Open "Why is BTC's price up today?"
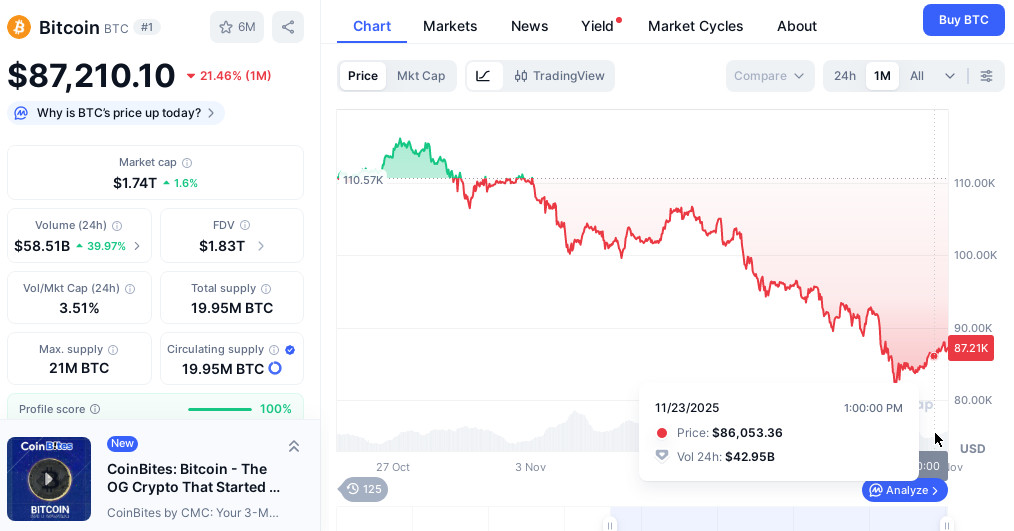The width and height of the screenshot is (1014, 531). 116,113
